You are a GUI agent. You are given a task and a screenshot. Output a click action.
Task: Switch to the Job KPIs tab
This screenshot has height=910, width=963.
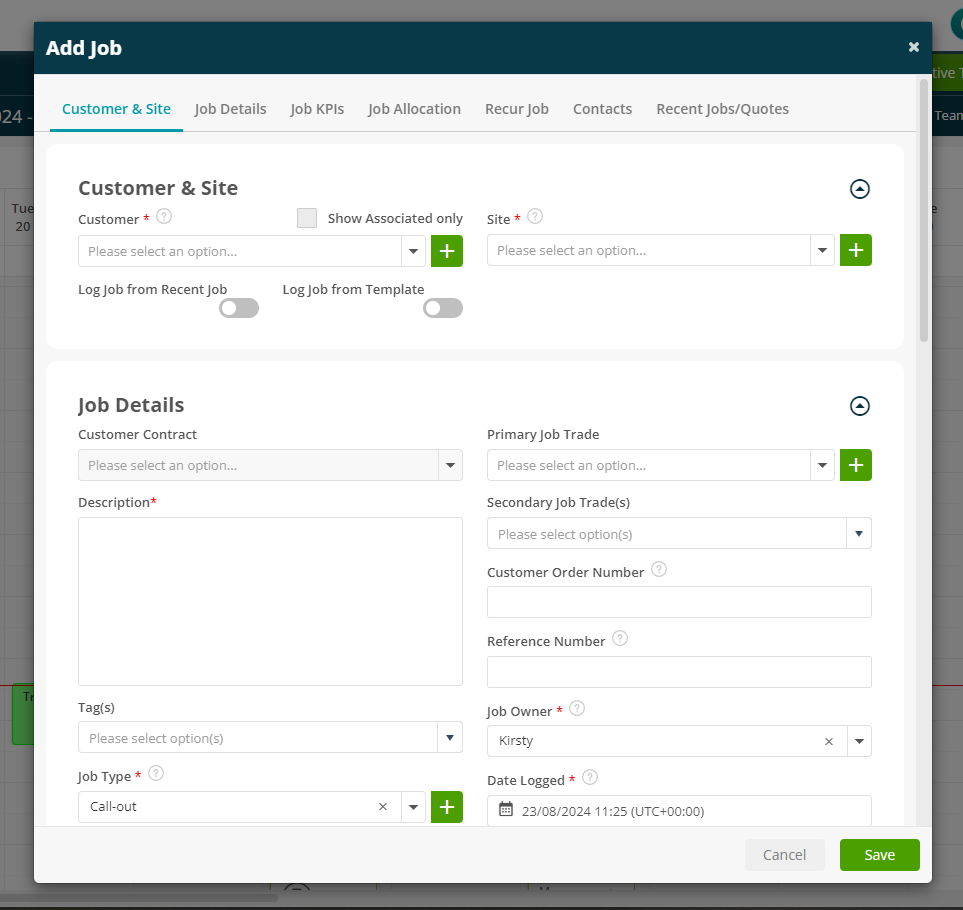[317, 109]
